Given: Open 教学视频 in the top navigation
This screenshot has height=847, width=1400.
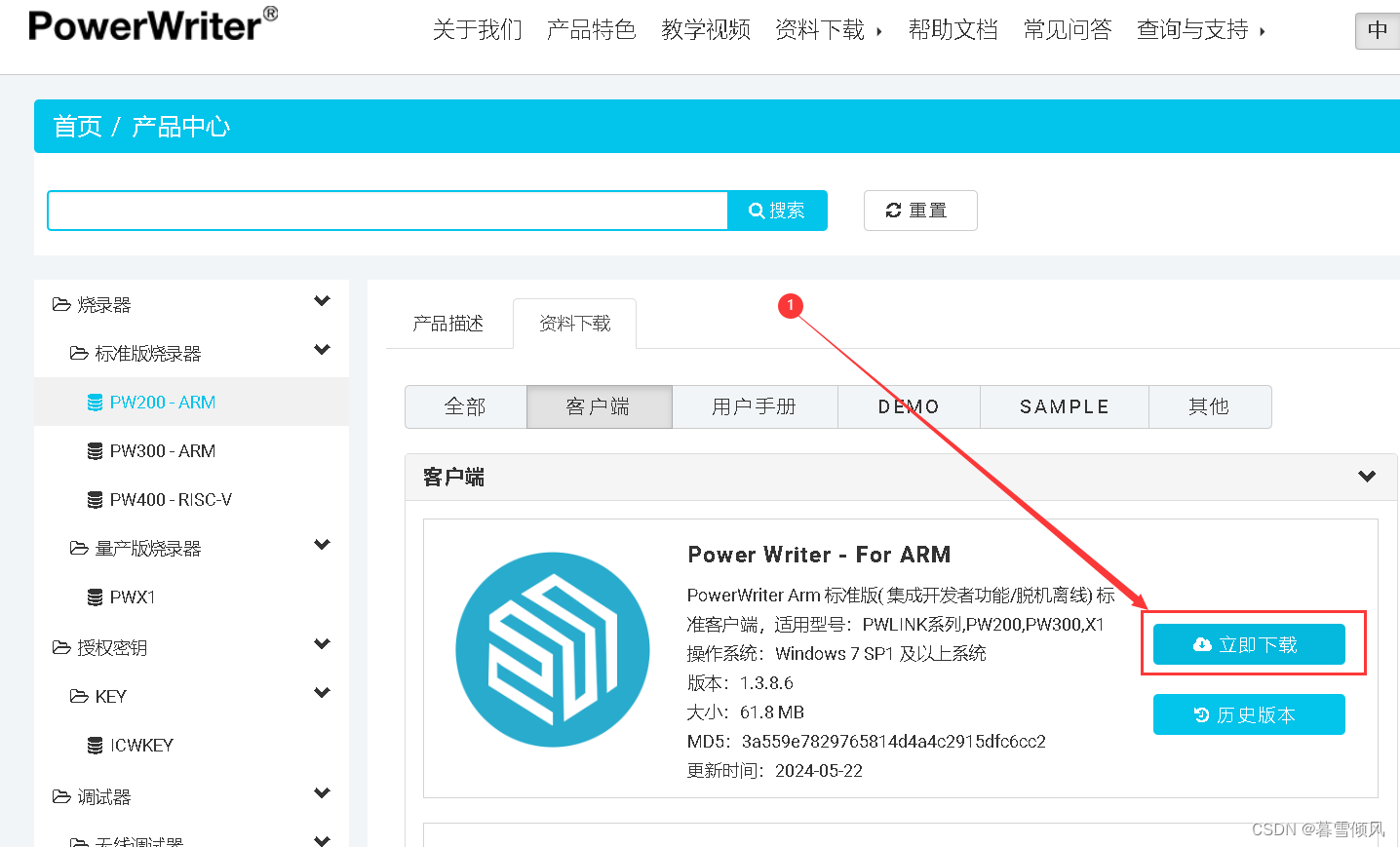Looking at the screenshot, I should tap(706, 30).
